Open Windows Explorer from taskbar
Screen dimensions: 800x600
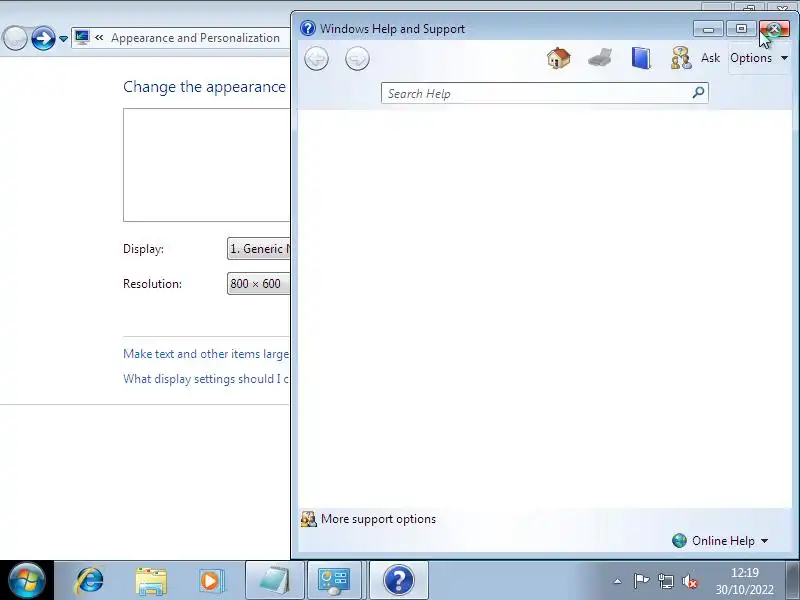151,581
